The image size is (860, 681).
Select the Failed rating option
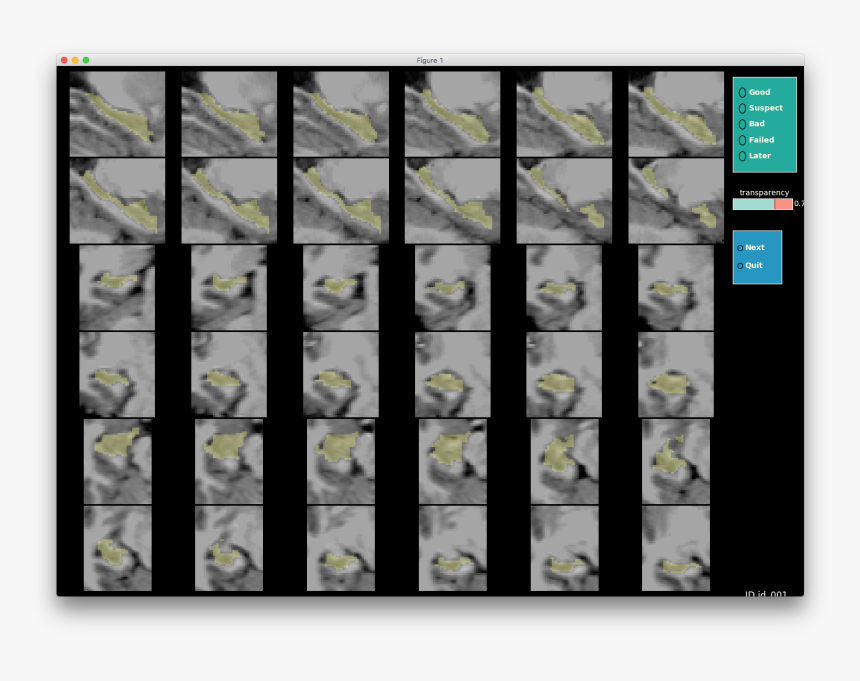(742, 140)
